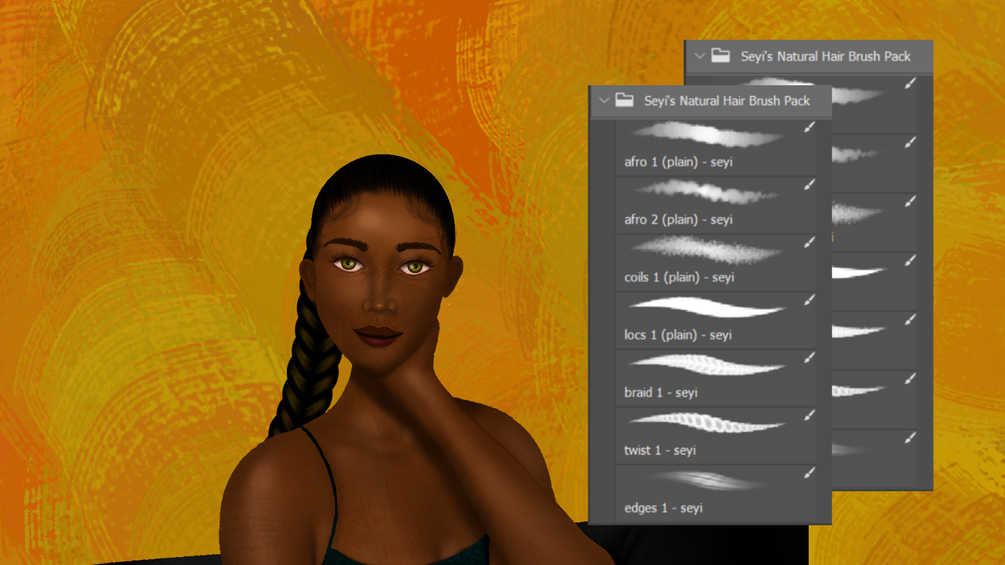Click the third brush icon in the back panel
Image resolution: width=1005 pixels, height=565 pixels.
coord(911,201)
